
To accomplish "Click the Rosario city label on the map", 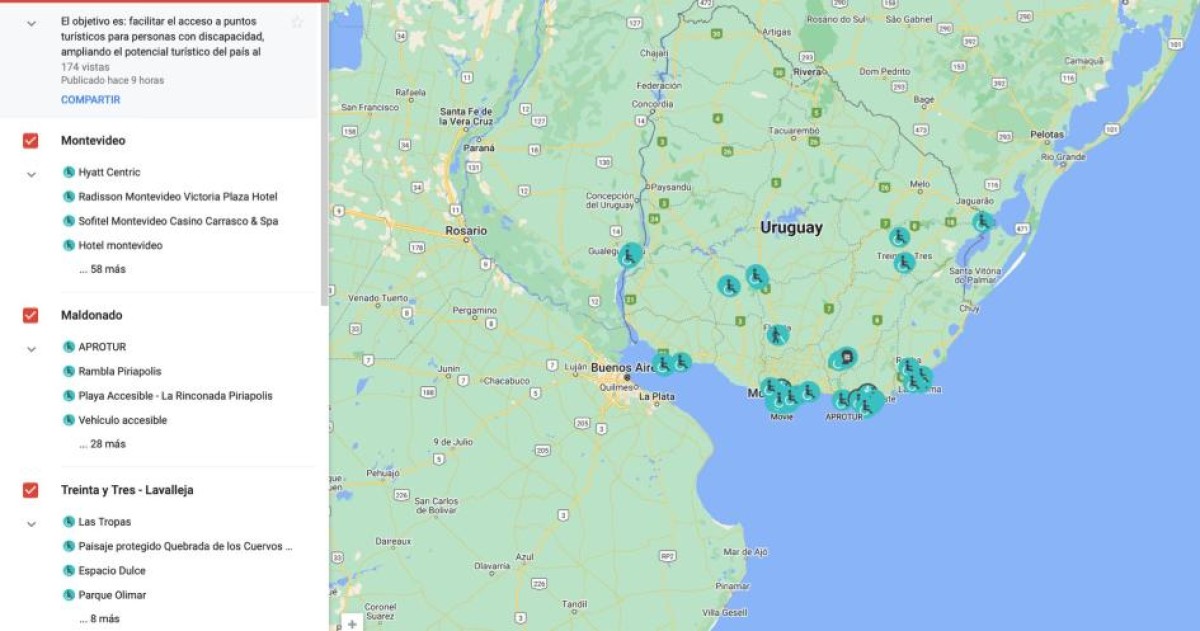I will [x=466, y=231].
